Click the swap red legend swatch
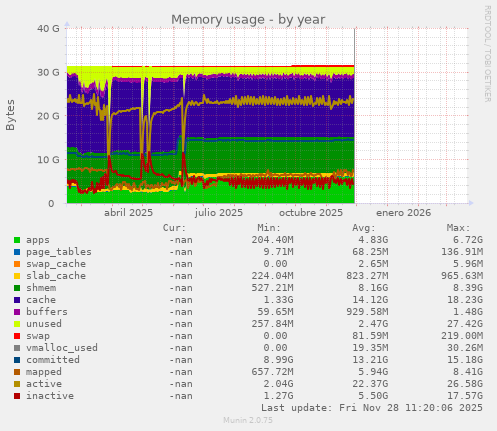This screenshot has height=431, width=497. pyautogui.click(x=17, y=336)
